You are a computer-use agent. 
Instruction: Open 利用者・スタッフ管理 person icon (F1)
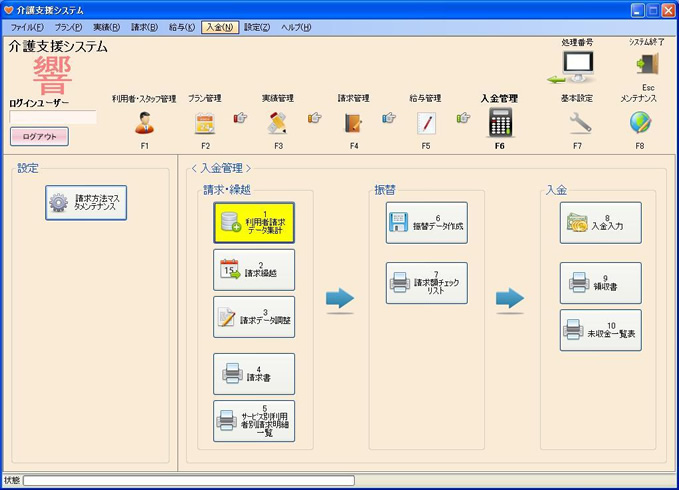pyautogui.click(x=144, y=123)
